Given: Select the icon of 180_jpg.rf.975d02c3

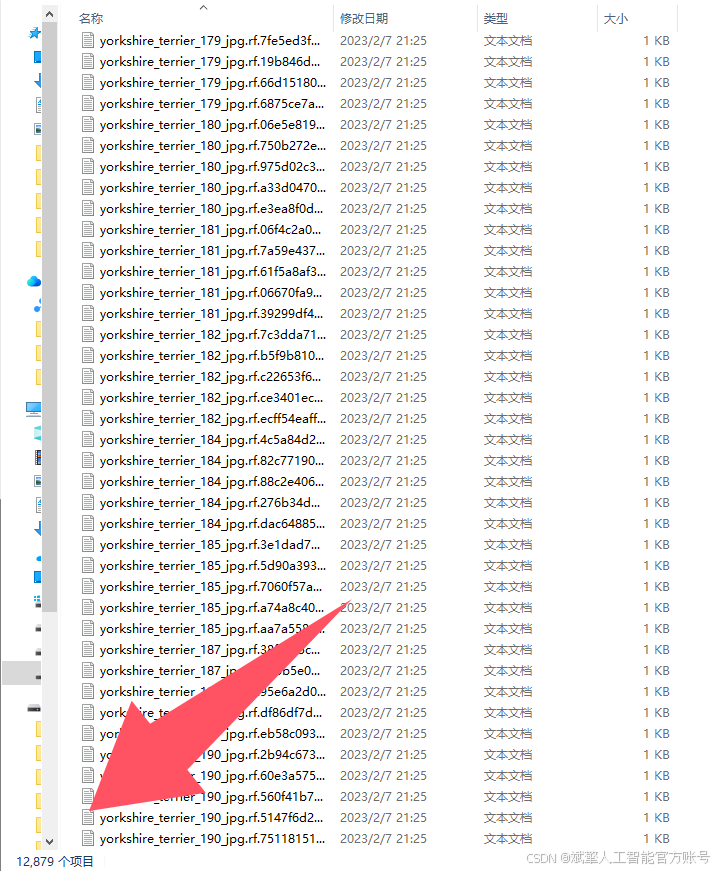Looking at the screenshot, I should pyautogui.click(x=88, y=167).
